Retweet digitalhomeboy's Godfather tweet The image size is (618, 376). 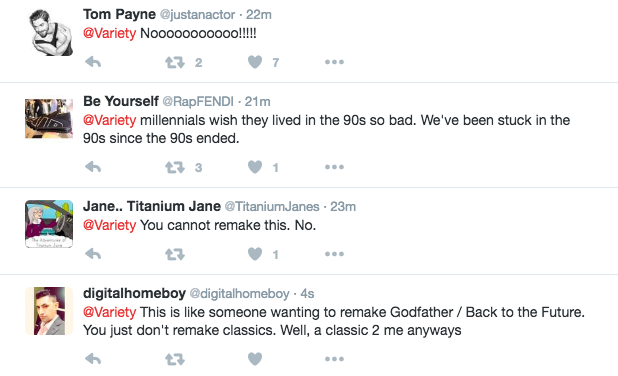[175, 359]
